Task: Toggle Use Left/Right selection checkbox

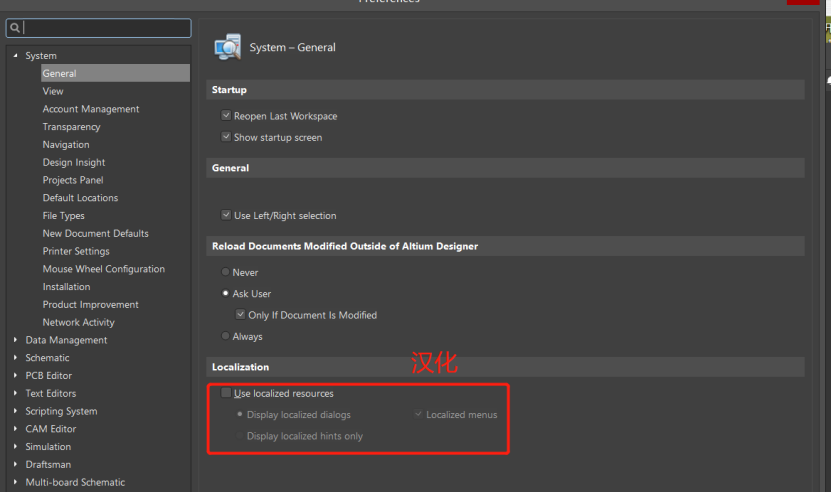Action: coord(226,215)
